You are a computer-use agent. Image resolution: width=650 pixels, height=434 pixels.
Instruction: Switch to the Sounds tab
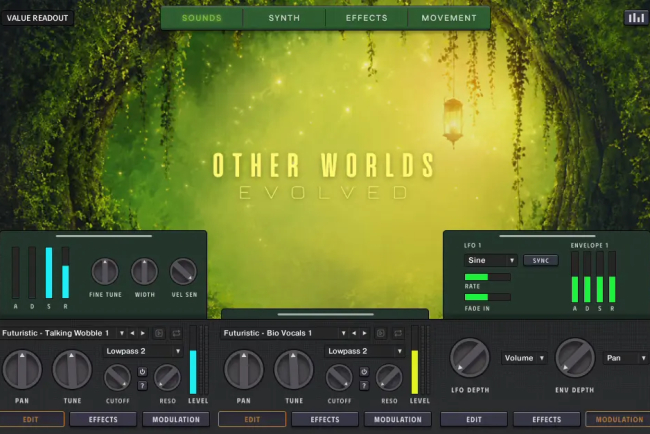click(x=202, y=18)
